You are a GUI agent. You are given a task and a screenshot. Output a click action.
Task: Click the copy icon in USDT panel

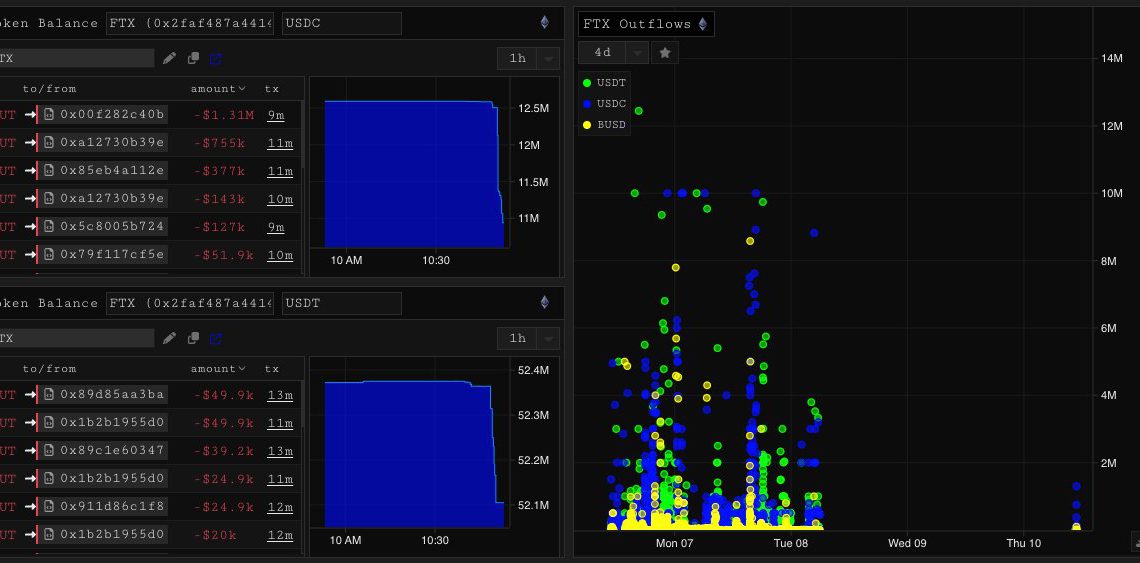pos(193,338)
